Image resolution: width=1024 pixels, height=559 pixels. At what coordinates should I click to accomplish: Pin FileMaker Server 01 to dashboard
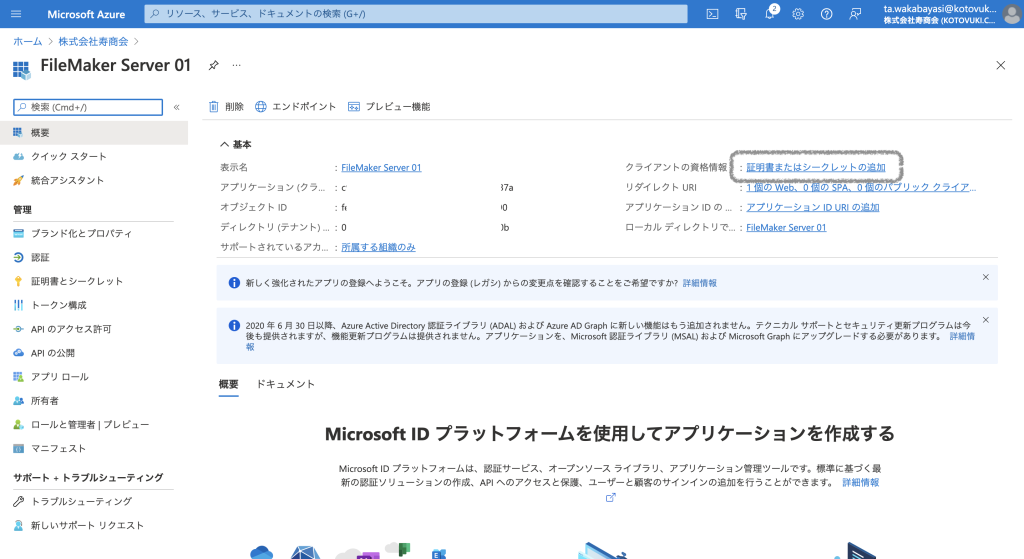pyautogui.click(x=213, y=65)
